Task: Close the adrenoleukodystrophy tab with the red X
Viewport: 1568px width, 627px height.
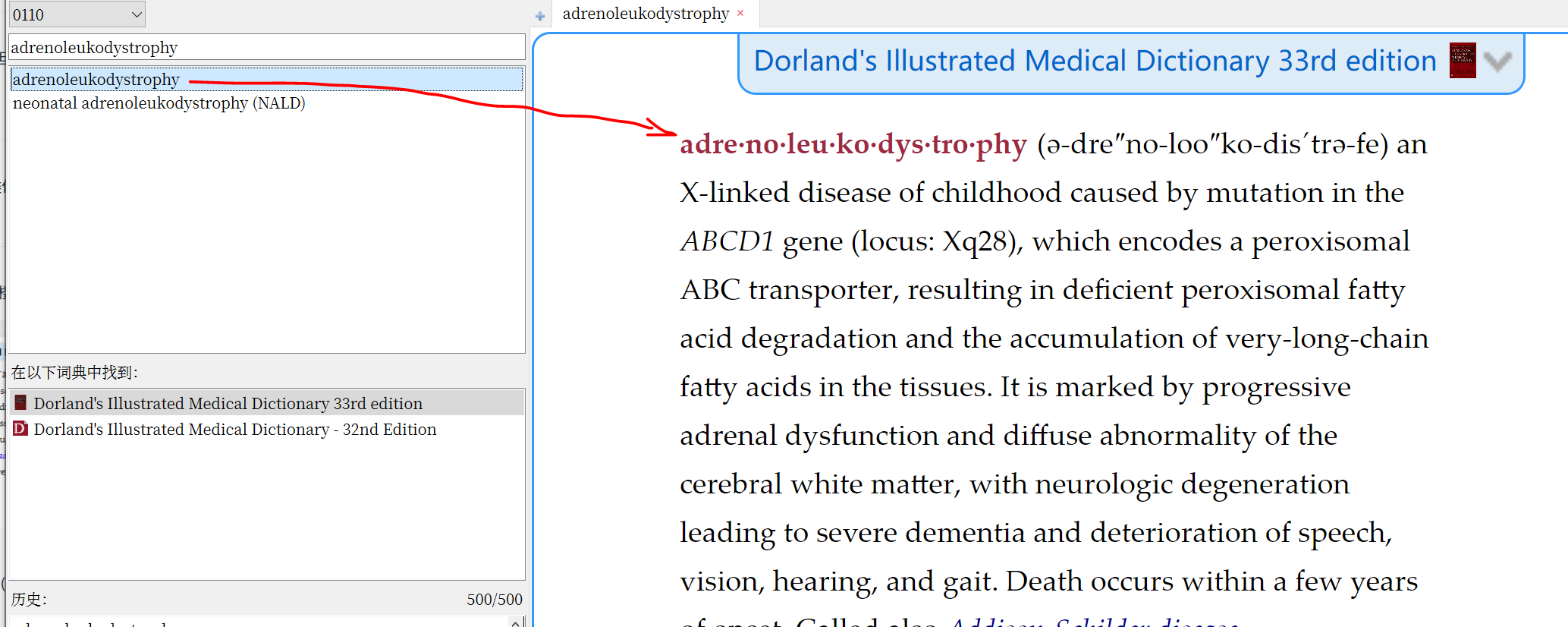Action: tap(740, 13)
